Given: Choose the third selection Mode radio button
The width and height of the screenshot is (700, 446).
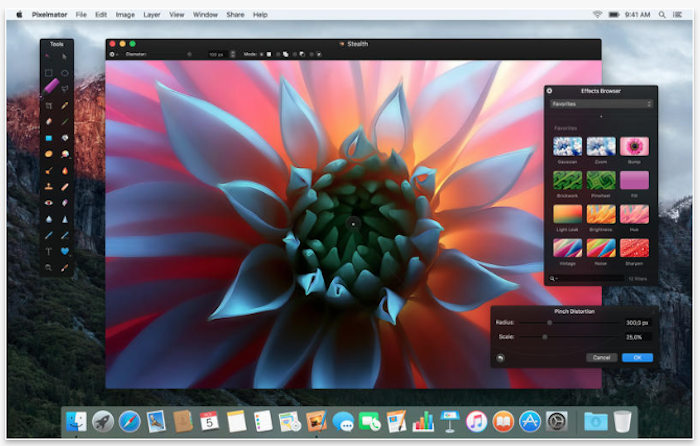Looking at the screenshot, I should (295, 54).
